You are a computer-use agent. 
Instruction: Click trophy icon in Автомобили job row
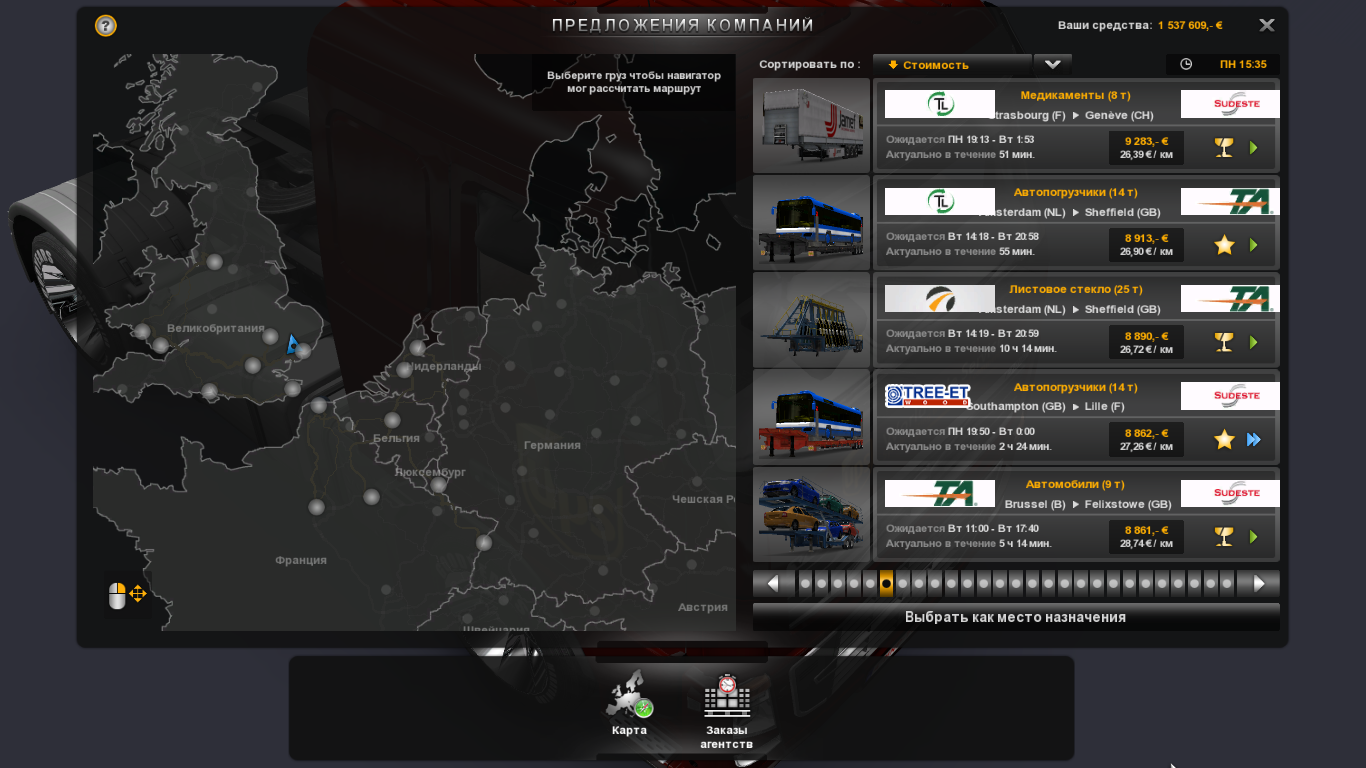click(1224, 537)
